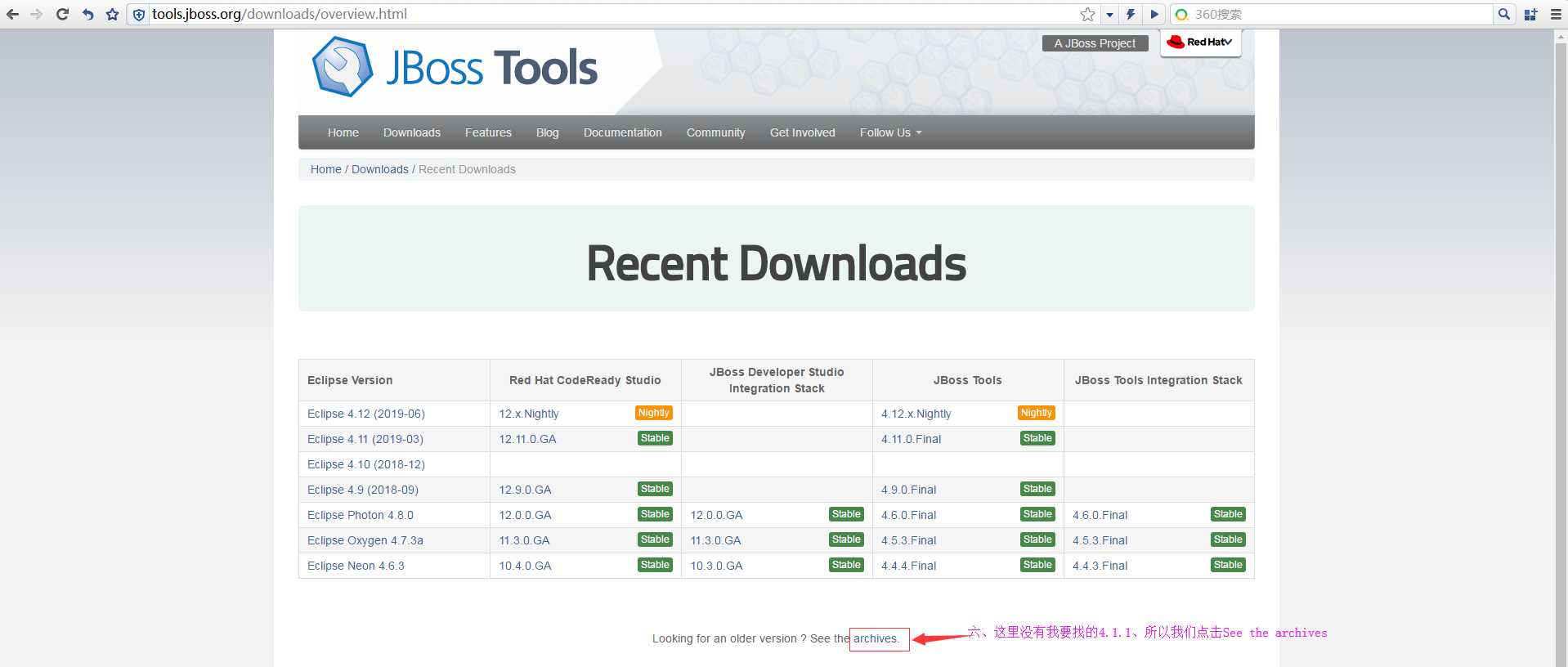The width and height of the screenshot is (1568, 667).
Task: Click the browser back arrow
Action: 12,14
